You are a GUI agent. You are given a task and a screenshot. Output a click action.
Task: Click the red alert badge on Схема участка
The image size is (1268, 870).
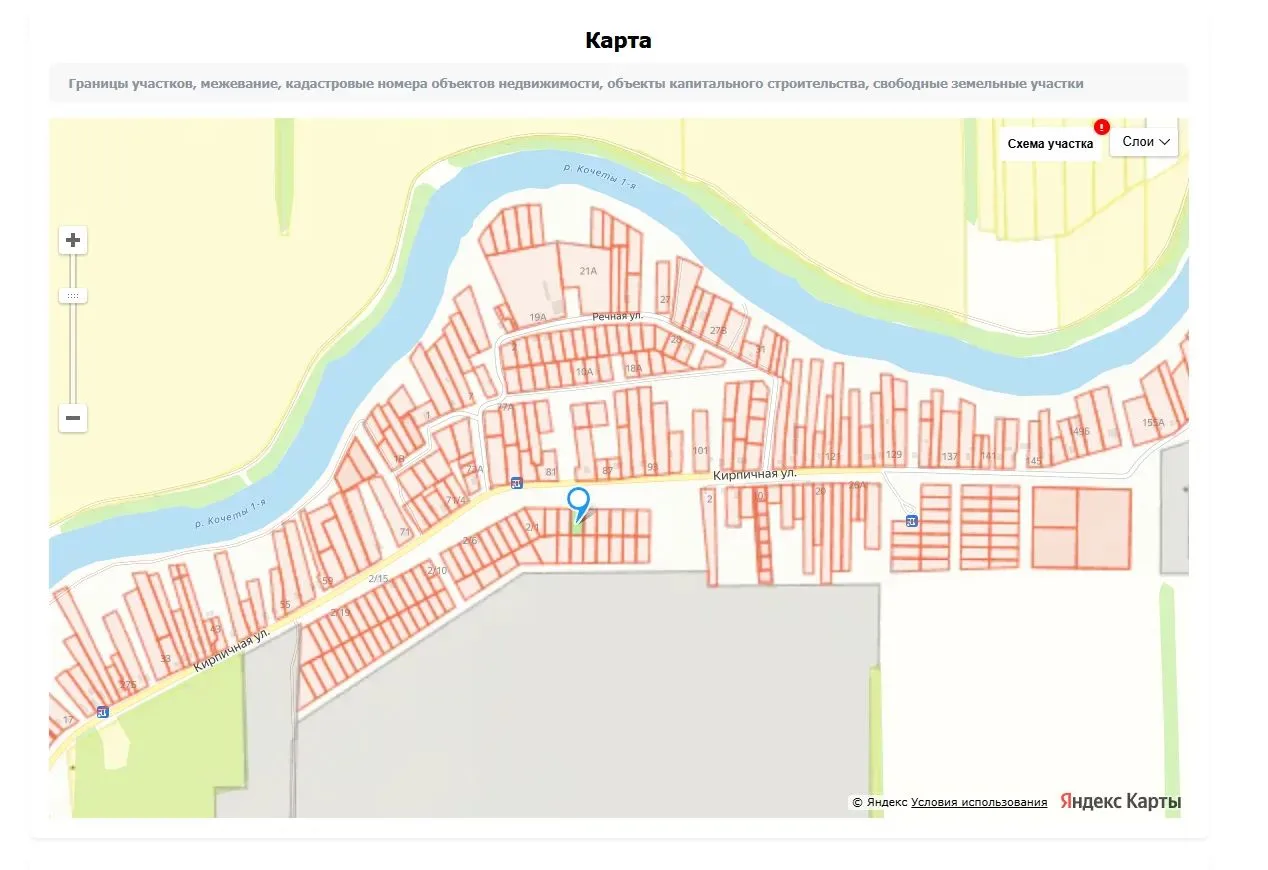(1101, 127)
